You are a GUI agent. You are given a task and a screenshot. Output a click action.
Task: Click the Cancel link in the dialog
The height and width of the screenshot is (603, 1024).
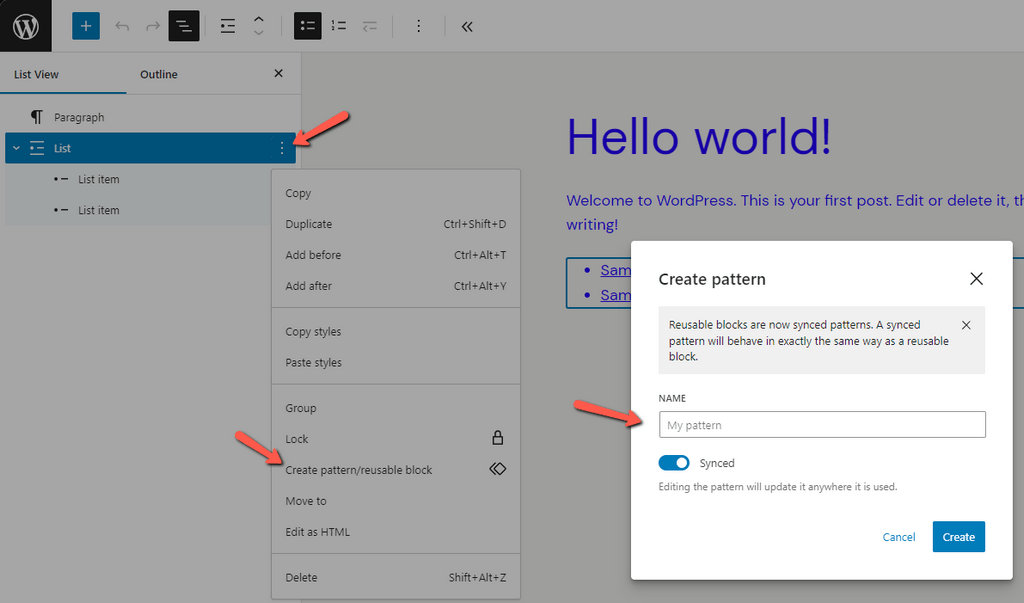pos(898,536)
